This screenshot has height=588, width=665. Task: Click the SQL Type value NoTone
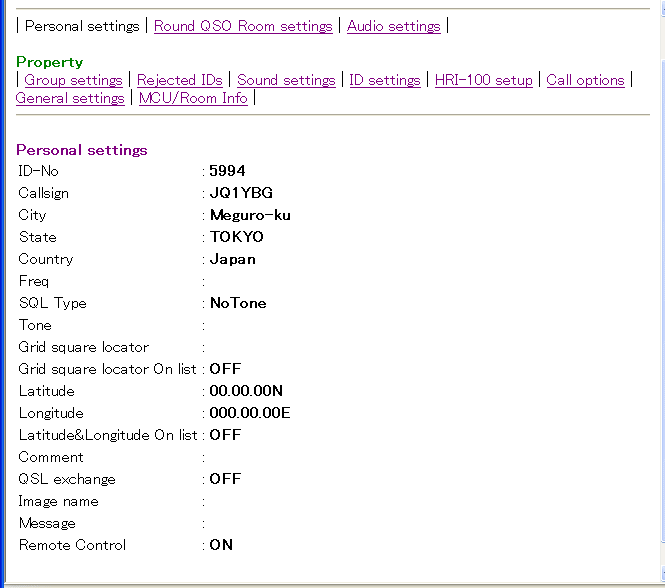(238, 303)
